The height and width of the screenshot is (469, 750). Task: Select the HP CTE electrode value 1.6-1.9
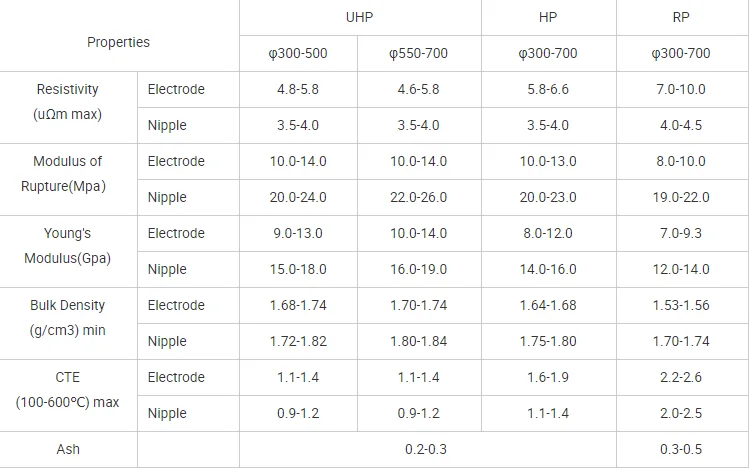tap(548, 377)
